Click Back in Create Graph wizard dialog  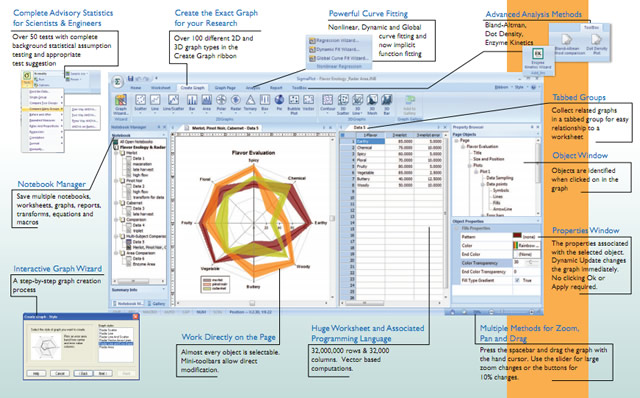(83, 374)
